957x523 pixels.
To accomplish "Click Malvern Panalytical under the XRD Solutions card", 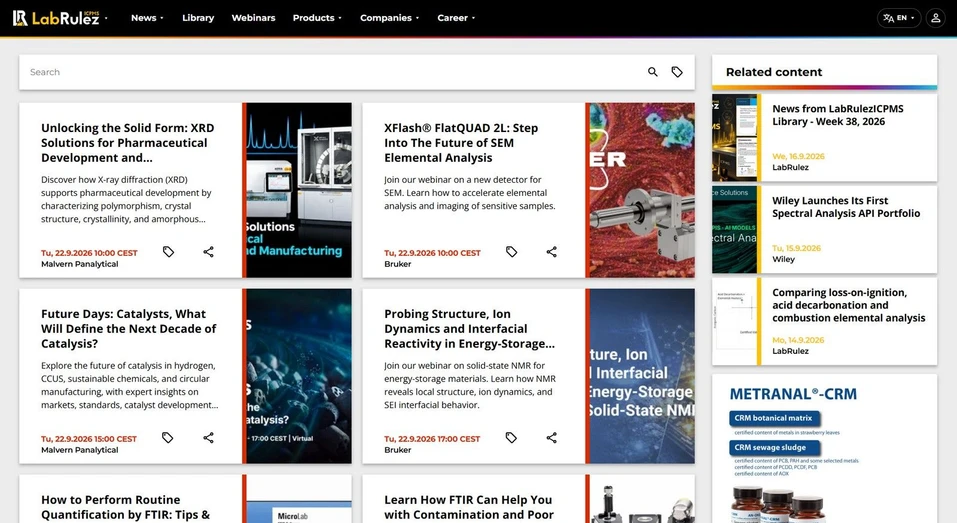I will [79, 264].
